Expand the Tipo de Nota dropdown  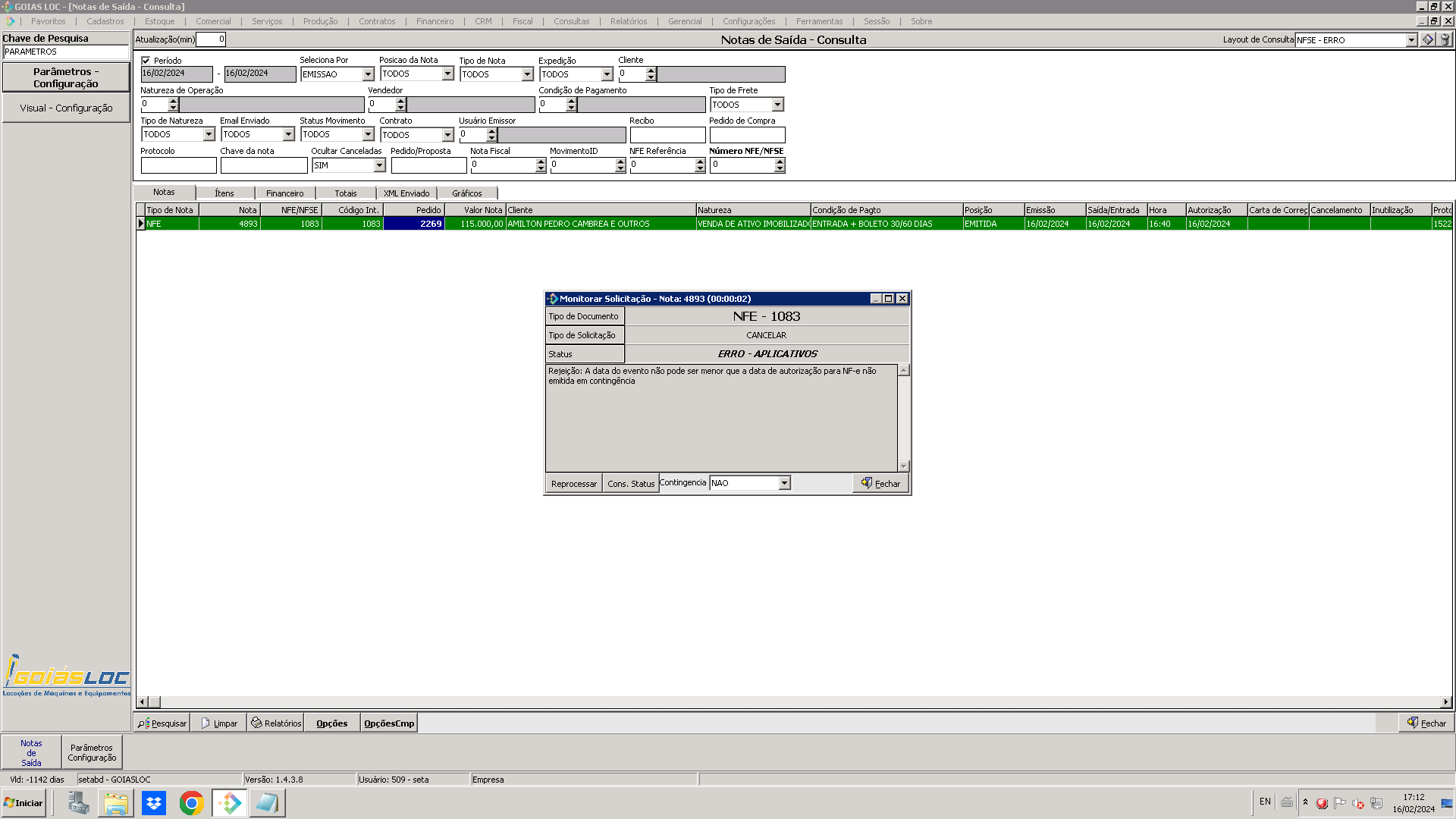click(x=527, y=74)
